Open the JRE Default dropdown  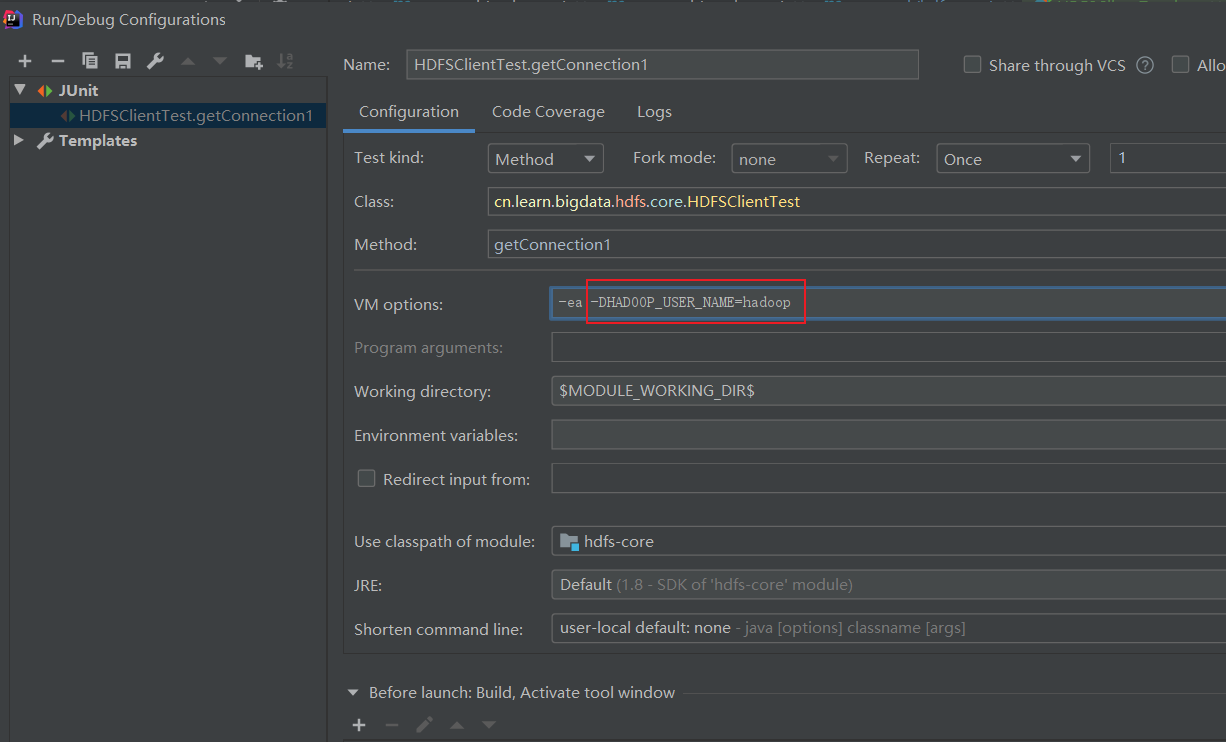(888, 584)
